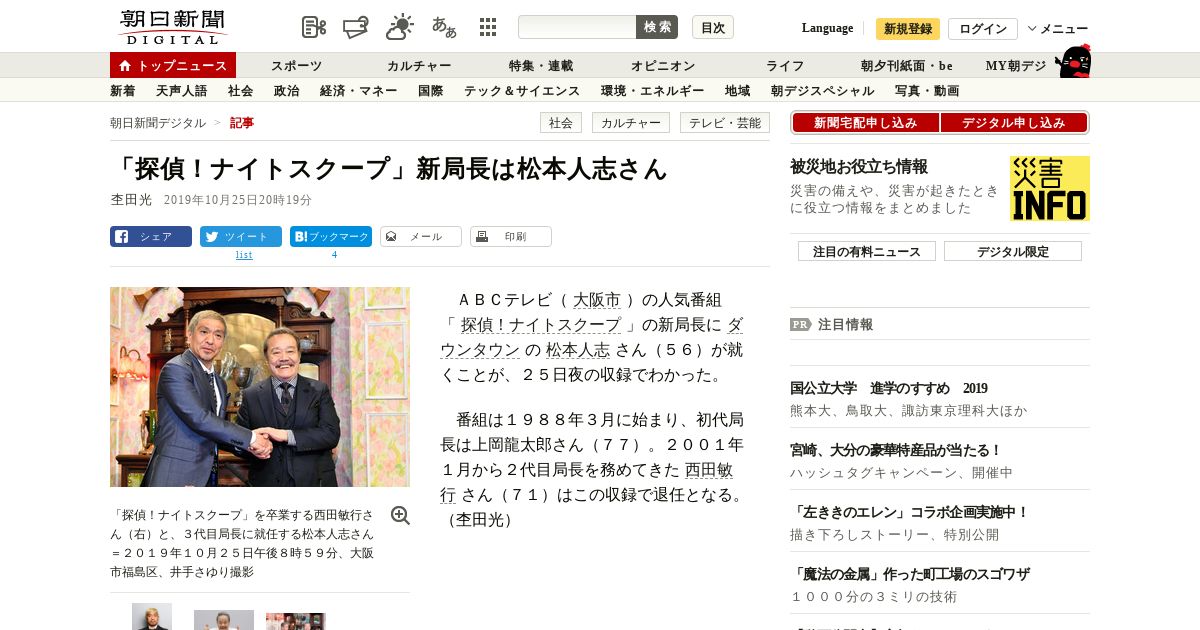Open the news list icon in header
1200x630 pixels.
(x=314, y=27)
